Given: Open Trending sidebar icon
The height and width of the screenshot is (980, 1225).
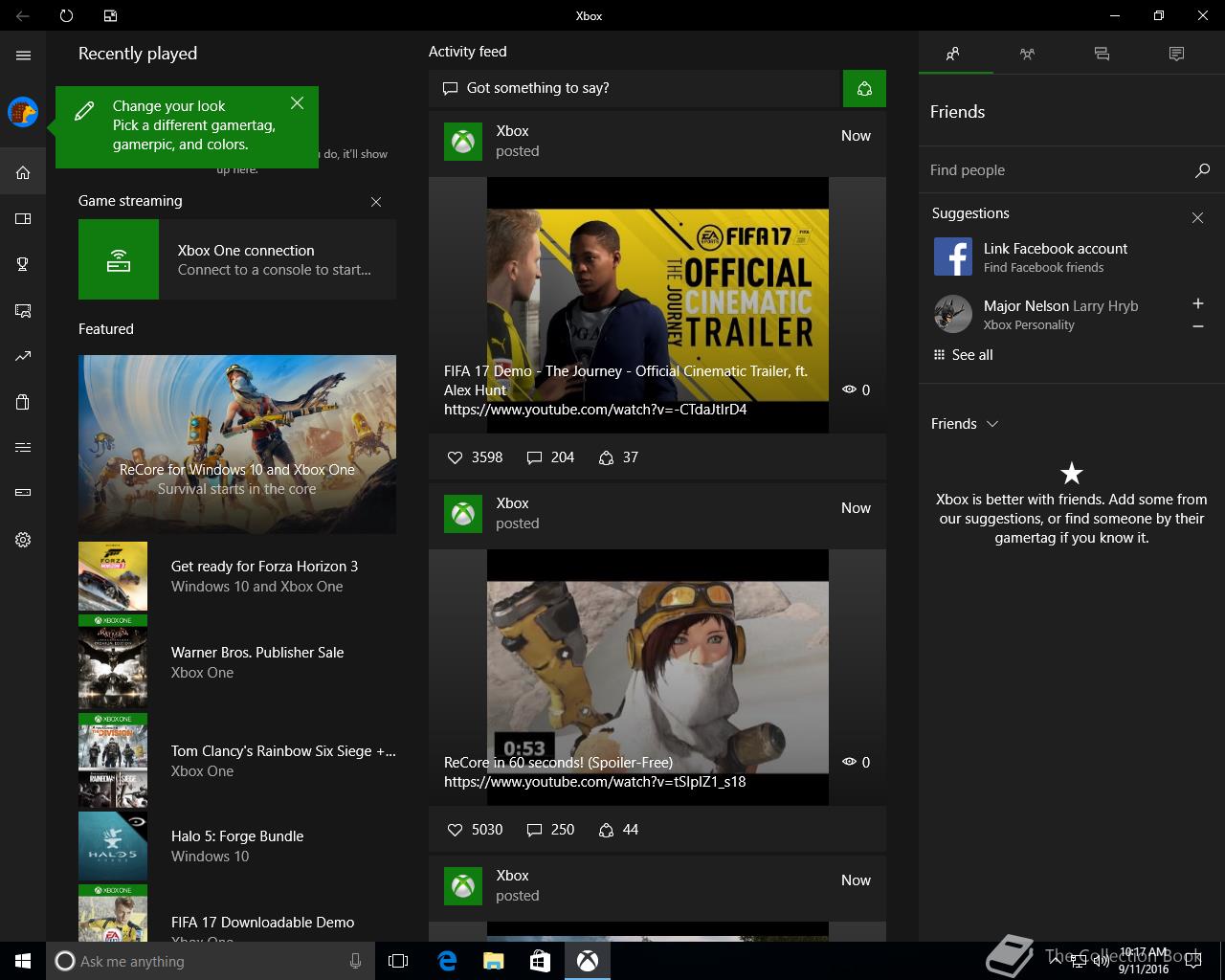Looking at the screenshot, I should 23,356.
